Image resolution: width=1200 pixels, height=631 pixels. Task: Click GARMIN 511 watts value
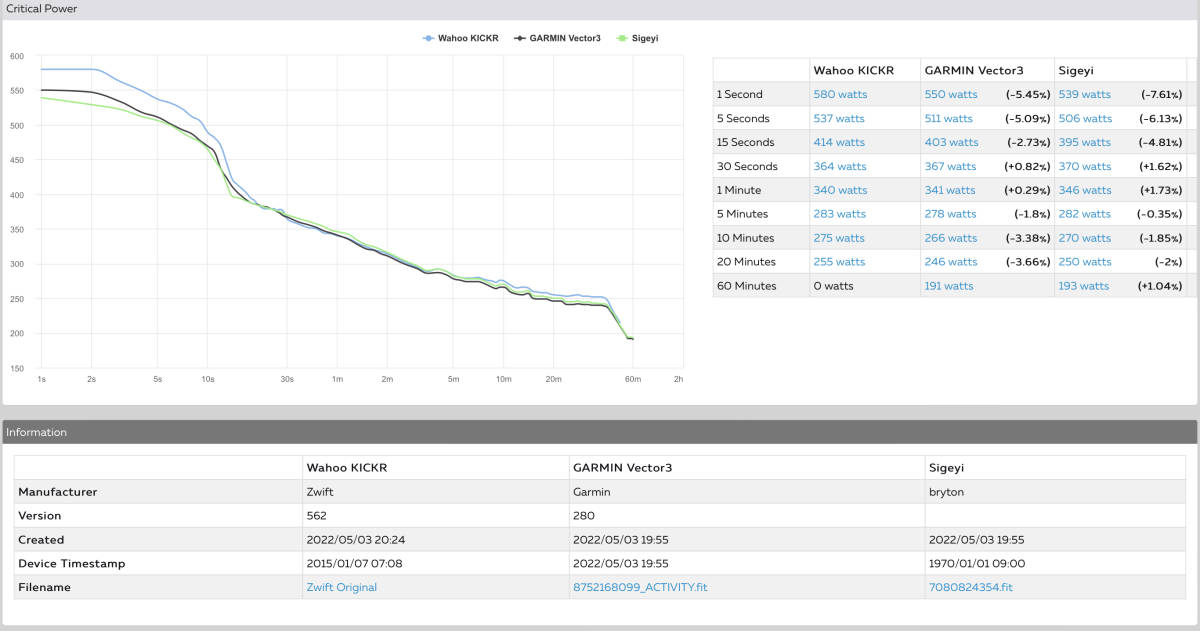[948, 118]
